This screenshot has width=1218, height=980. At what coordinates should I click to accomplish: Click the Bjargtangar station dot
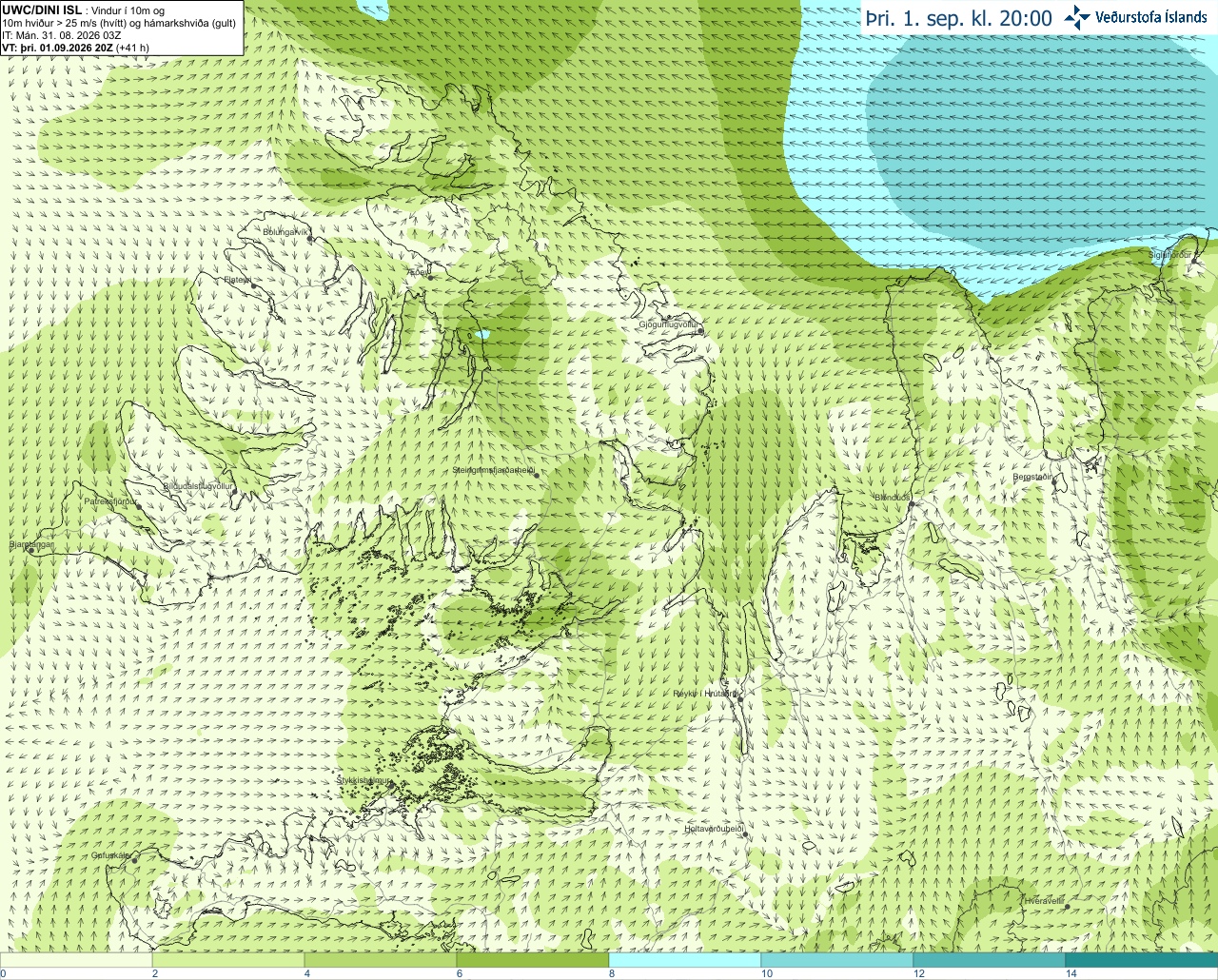(30, 551)
